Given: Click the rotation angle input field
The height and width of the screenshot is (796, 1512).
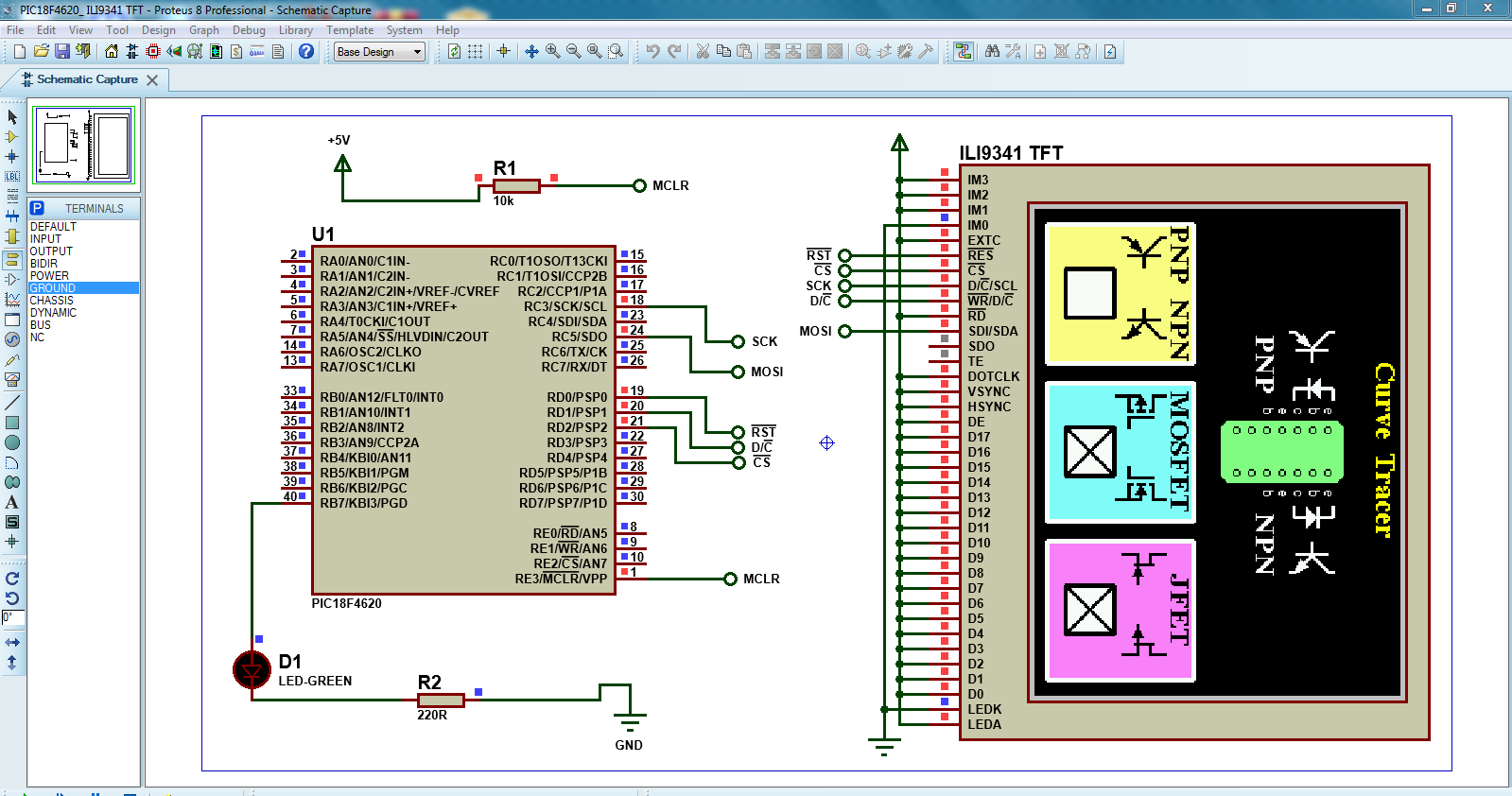Looking at the screenshot, I should [13, 617].
